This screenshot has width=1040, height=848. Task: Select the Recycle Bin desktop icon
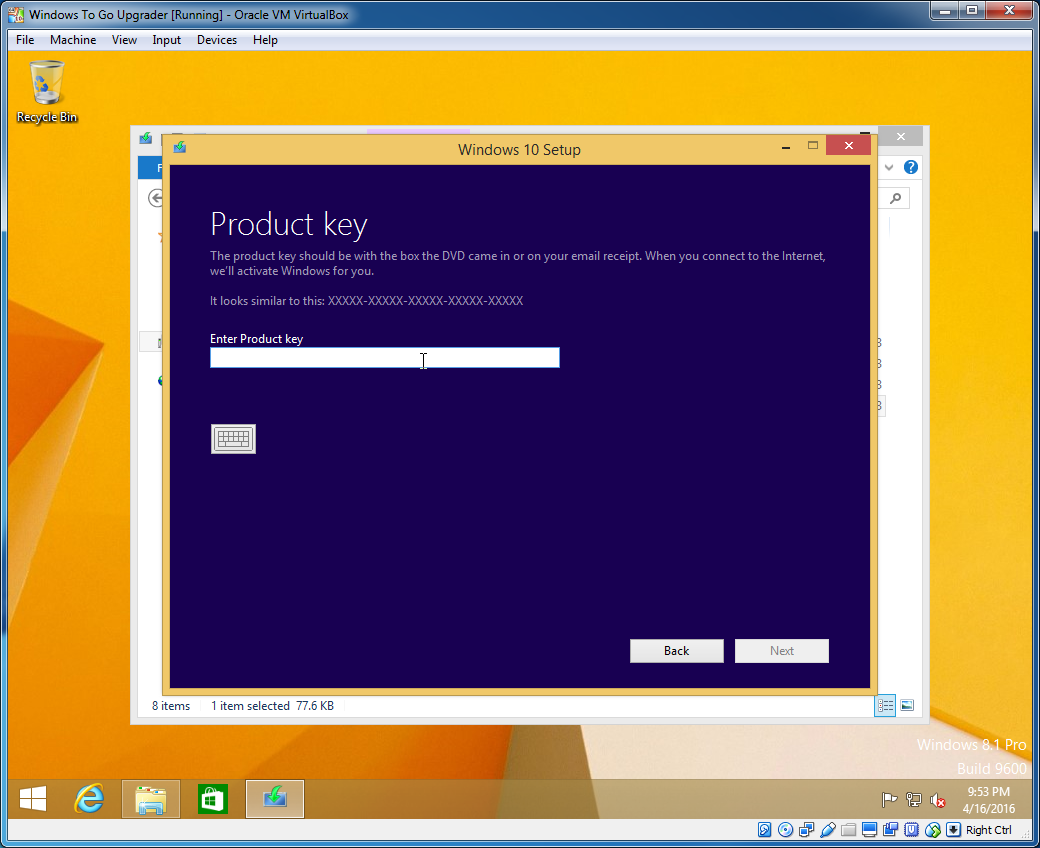pos(47,92)
